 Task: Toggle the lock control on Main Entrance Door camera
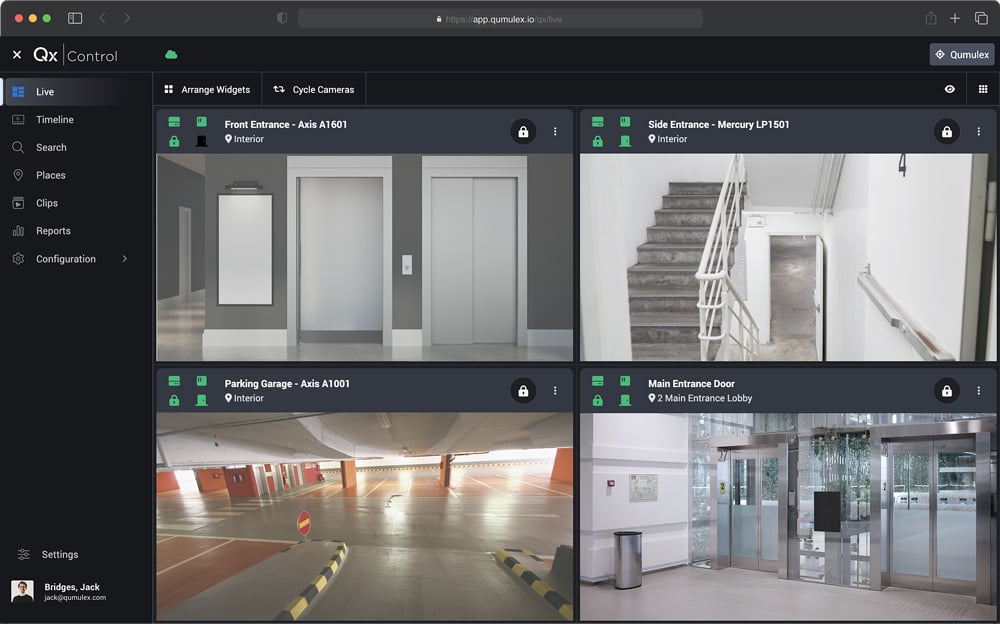coord(946,390)
